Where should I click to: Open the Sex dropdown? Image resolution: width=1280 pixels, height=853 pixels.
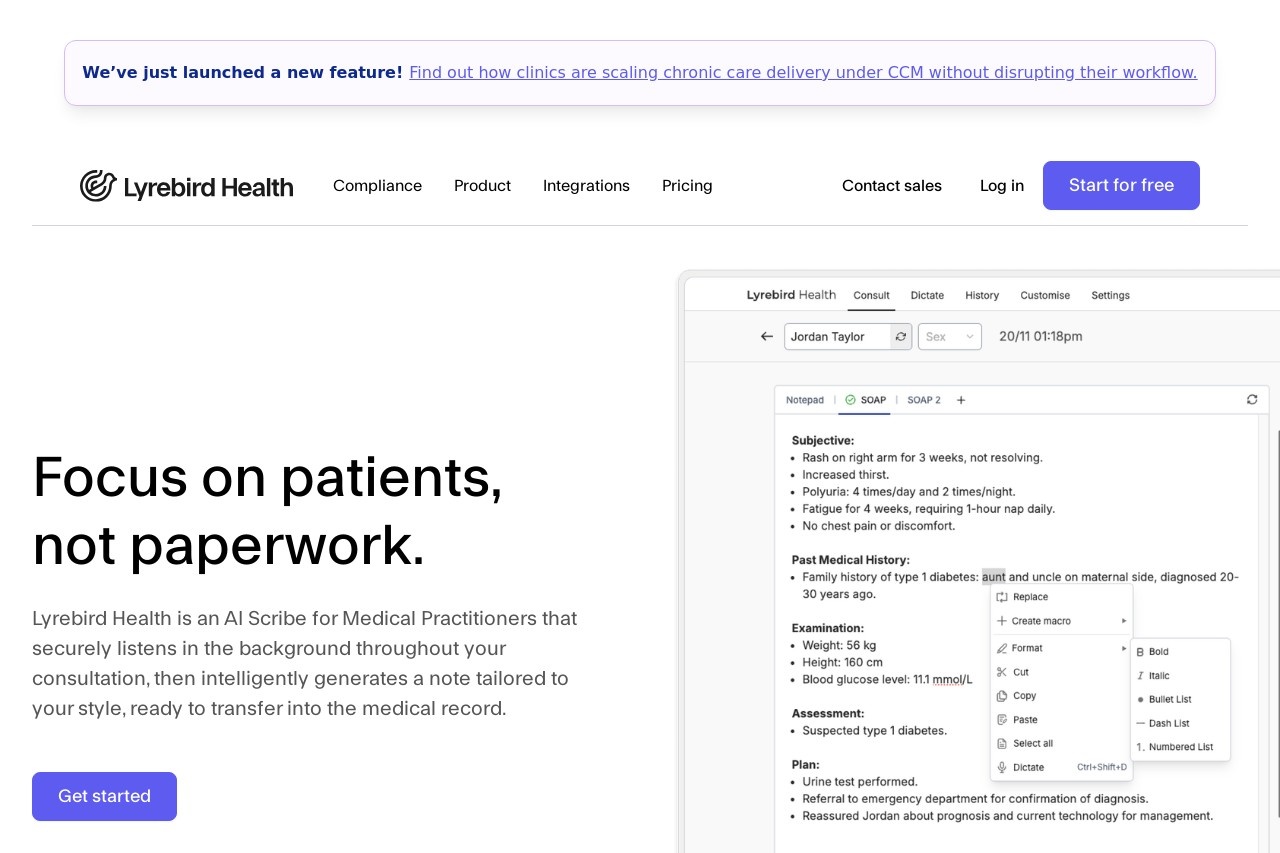[950, 337]
